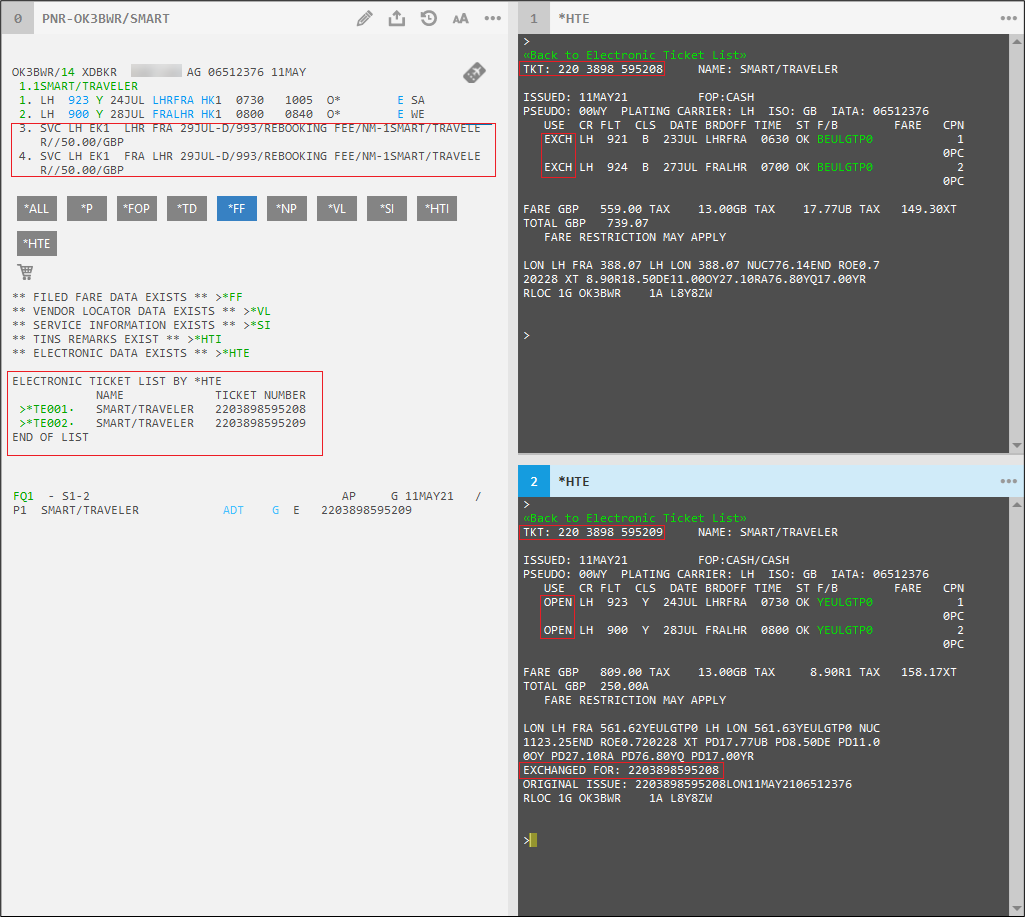Click the >*VL vendor locator link
The height and width of the screenshot is (917, 1025).
tap(259, 311)
